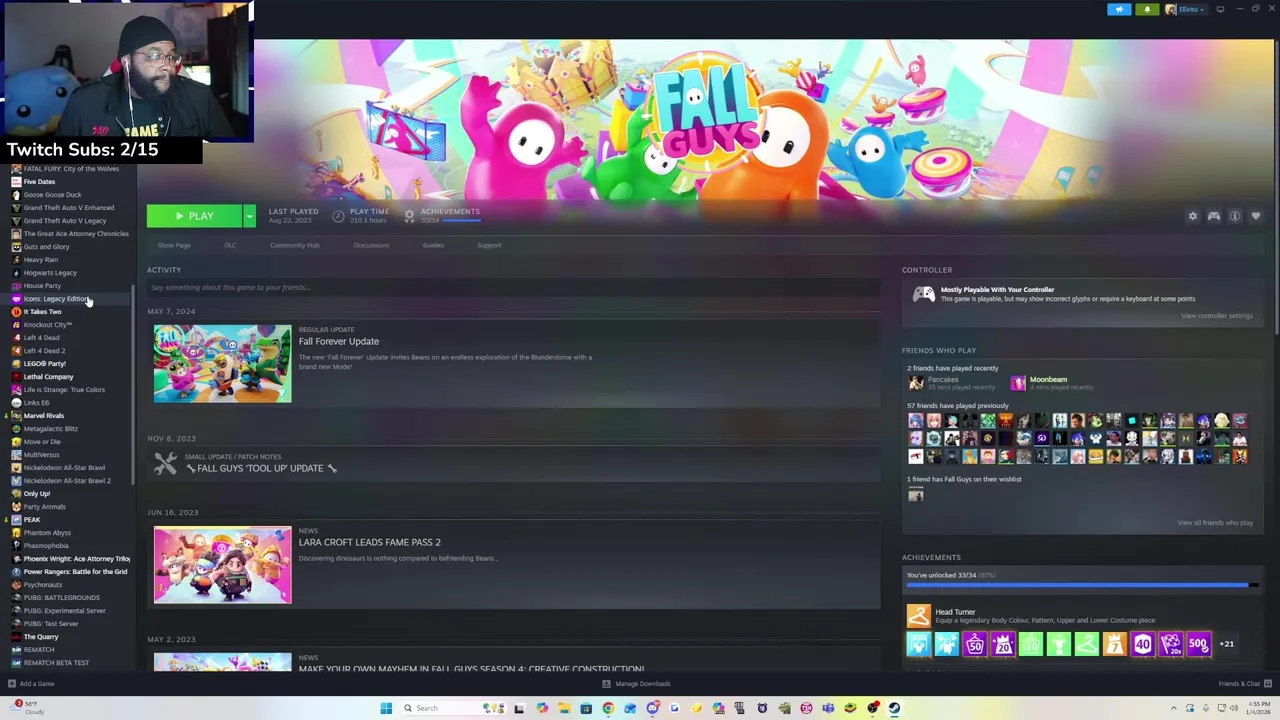This screenshot has height=720, width=1280.
Task: Open the Fall Forever Update article title
Action: 339,341
